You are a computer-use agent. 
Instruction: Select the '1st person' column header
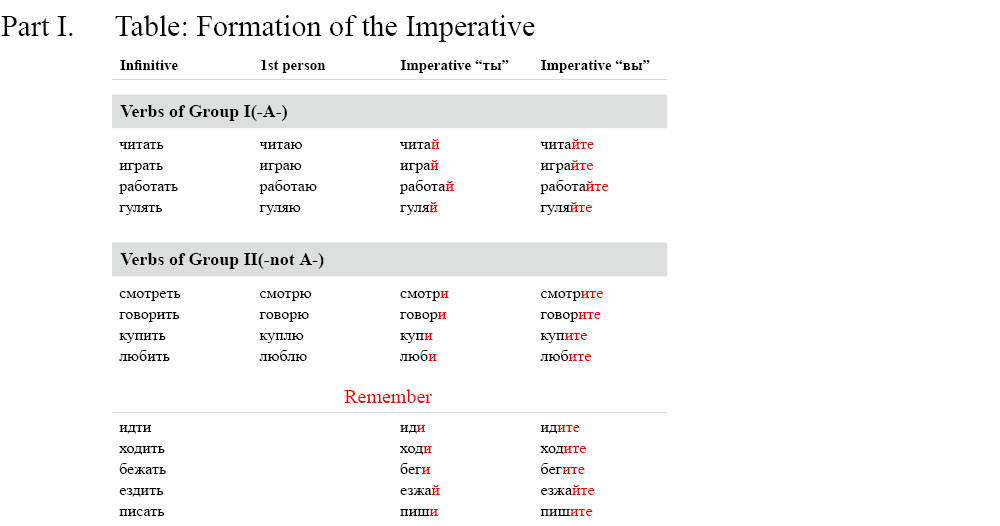(x=292, y=66)
